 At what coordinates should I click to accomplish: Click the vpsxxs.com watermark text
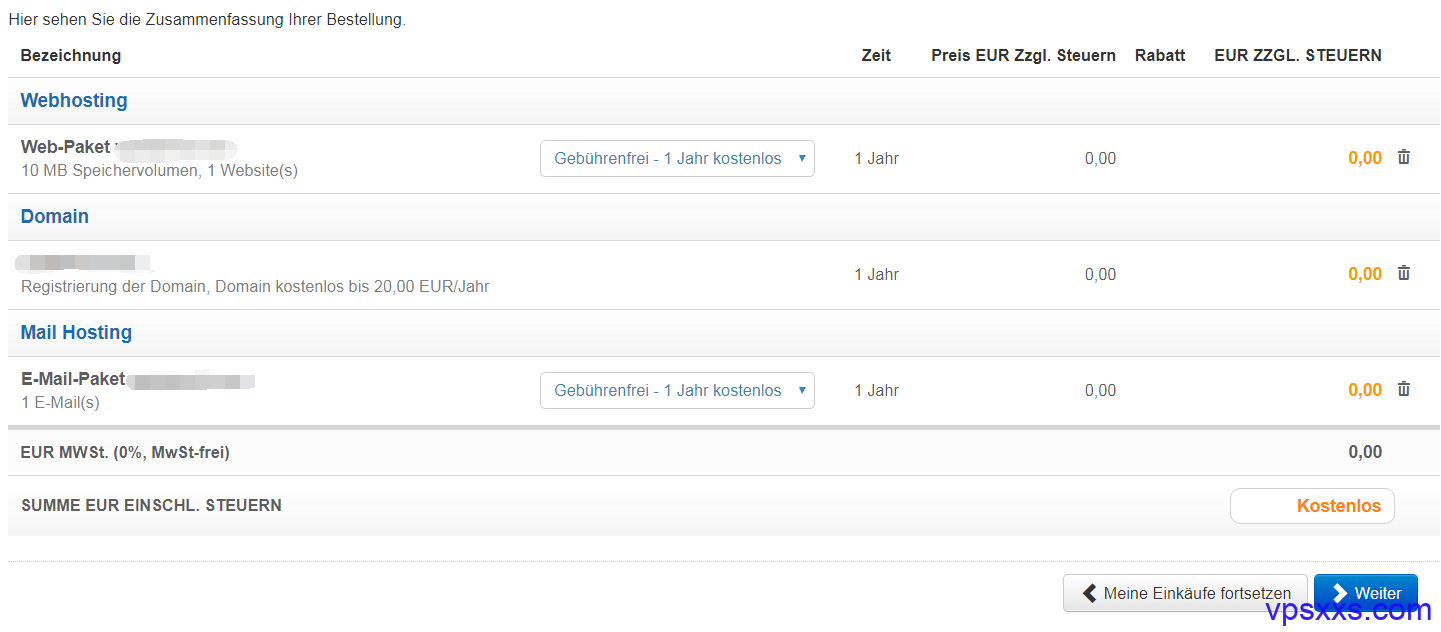coord(1348,610)
